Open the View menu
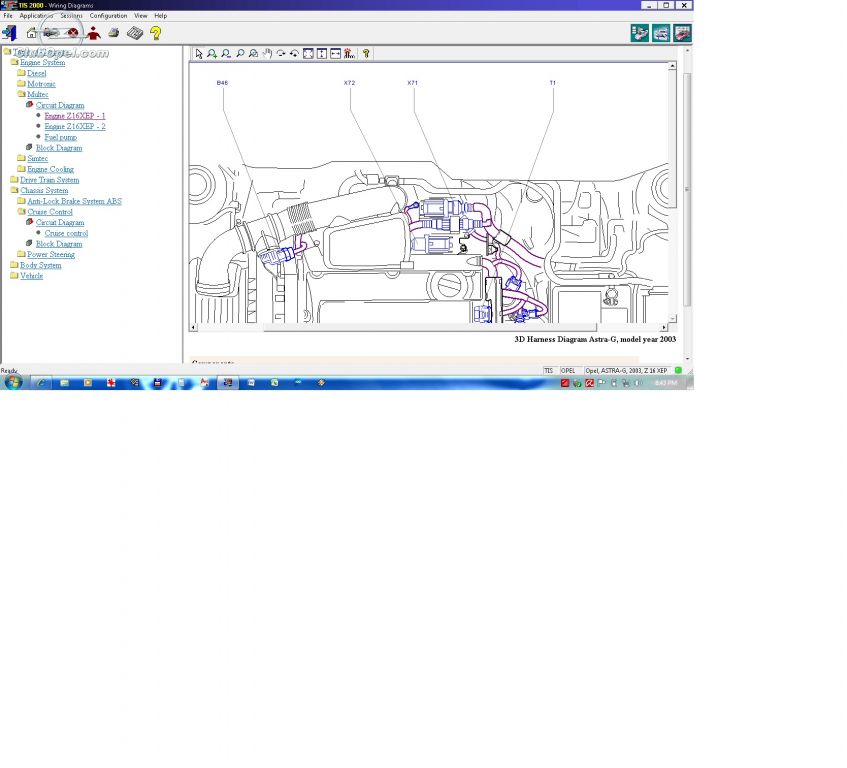 point(140,16)
